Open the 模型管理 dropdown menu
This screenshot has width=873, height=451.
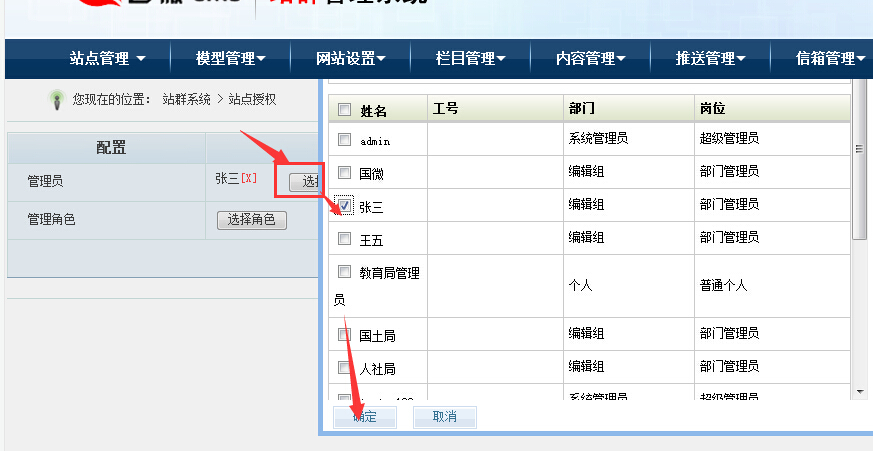[230, 59]
